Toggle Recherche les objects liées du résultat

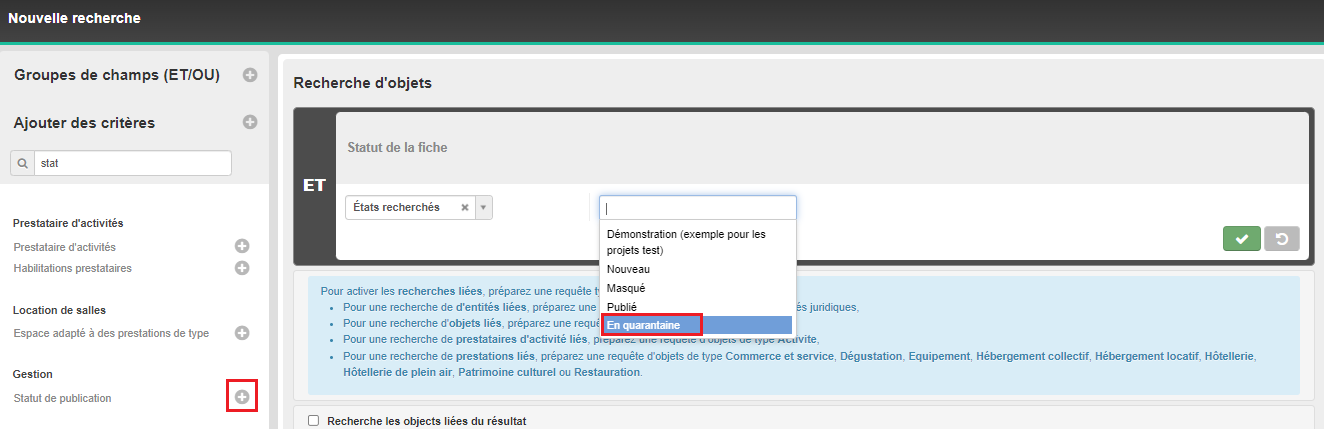[313, 421]
